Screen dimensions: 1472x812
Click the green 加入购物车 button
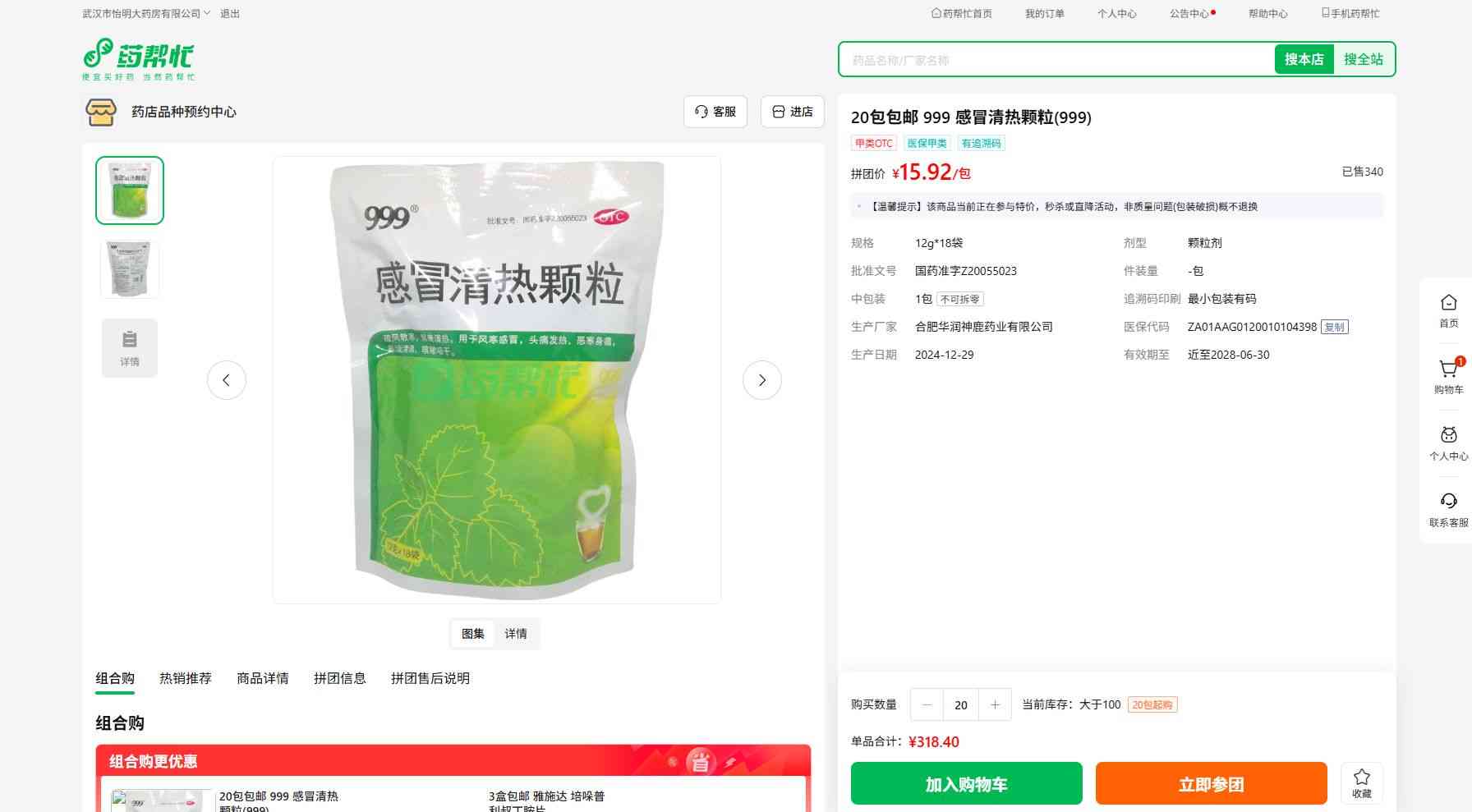tap(967, 783)
